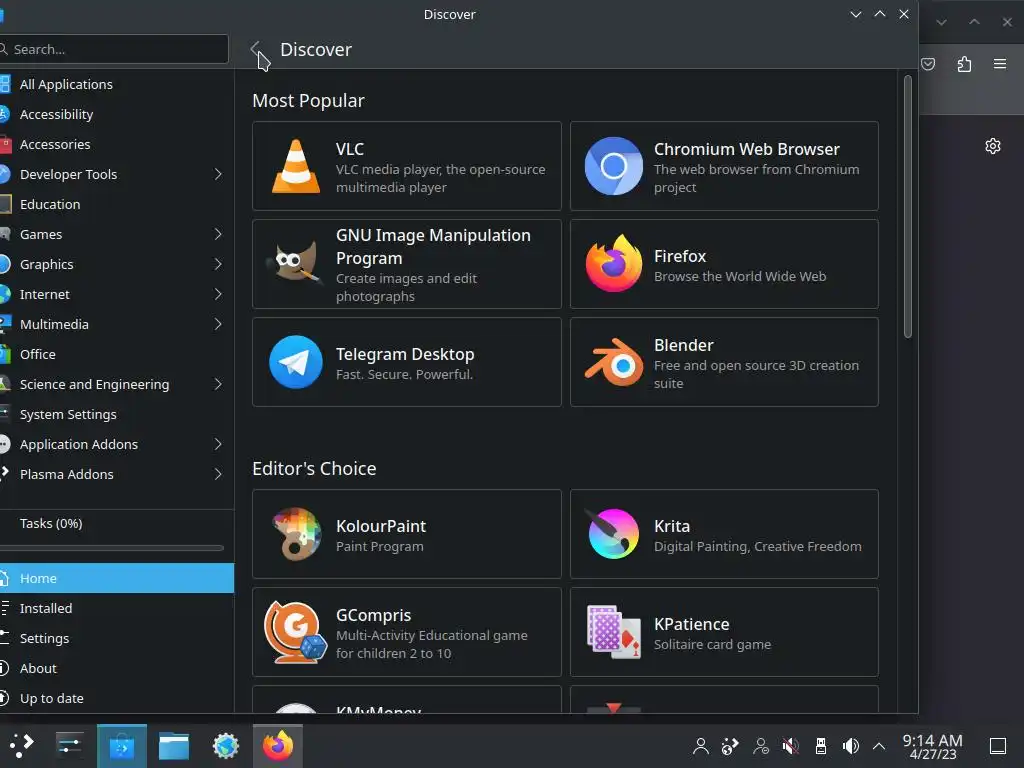This screenshot has width=1024, height=768.
Task: Click the Search field
Action: (114, 49)
